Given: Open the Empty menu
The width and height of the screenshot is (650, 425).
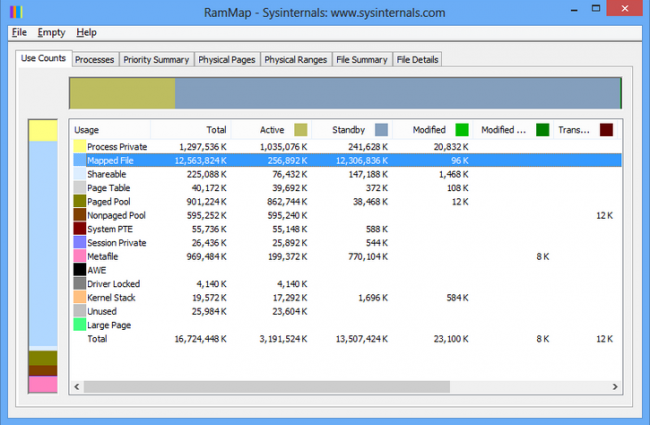Looking at the screenshot, I should coord(51,32).
